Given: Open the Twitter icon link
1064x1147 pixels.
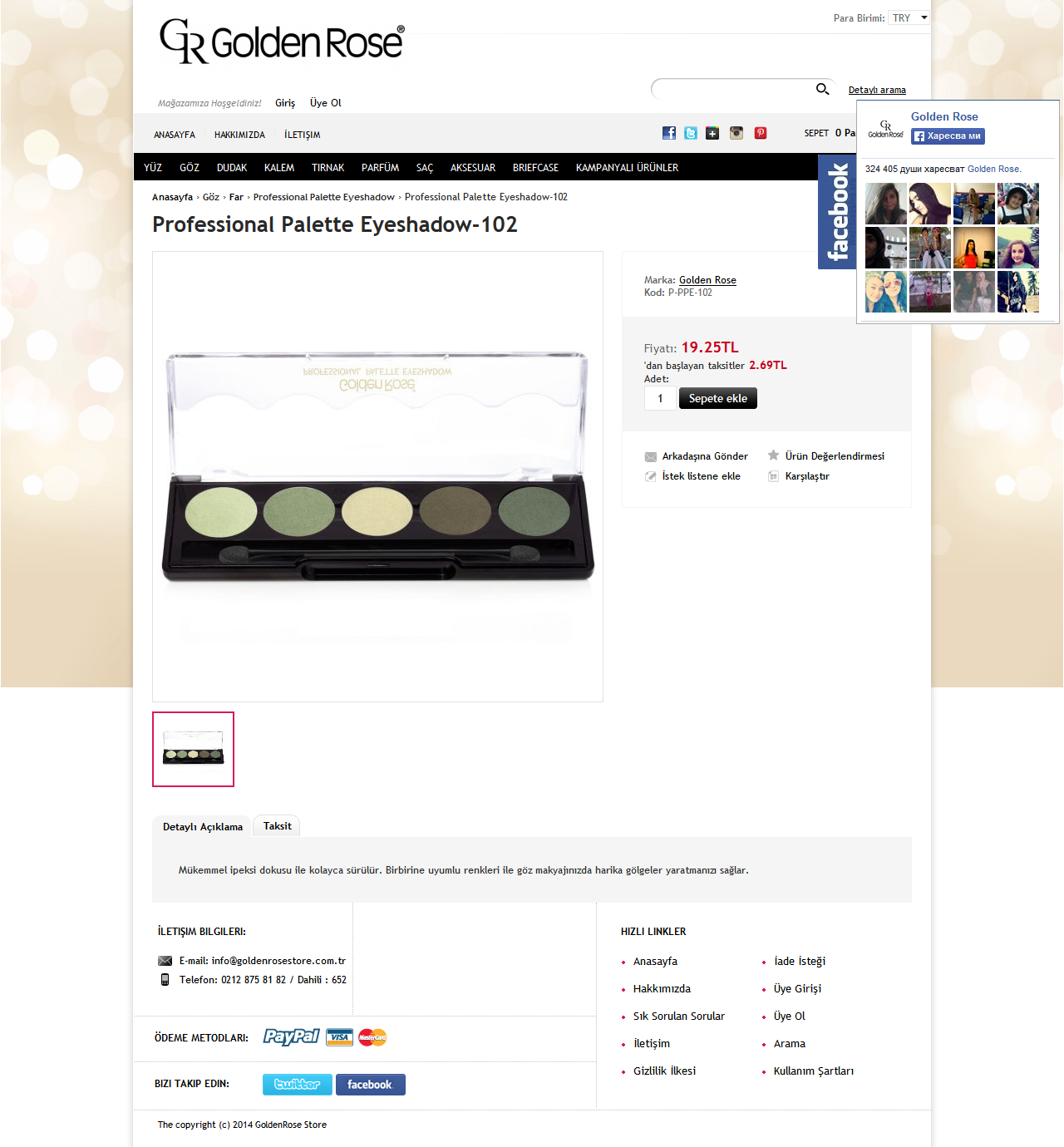Looking at the screenshot, I should 691,133.
